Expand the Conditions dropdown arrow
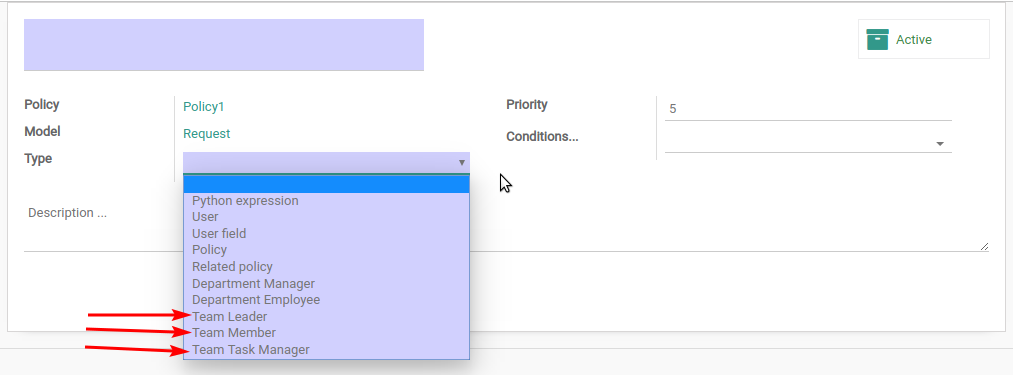This screenshot has width=1013, height=375. [940, 144]
